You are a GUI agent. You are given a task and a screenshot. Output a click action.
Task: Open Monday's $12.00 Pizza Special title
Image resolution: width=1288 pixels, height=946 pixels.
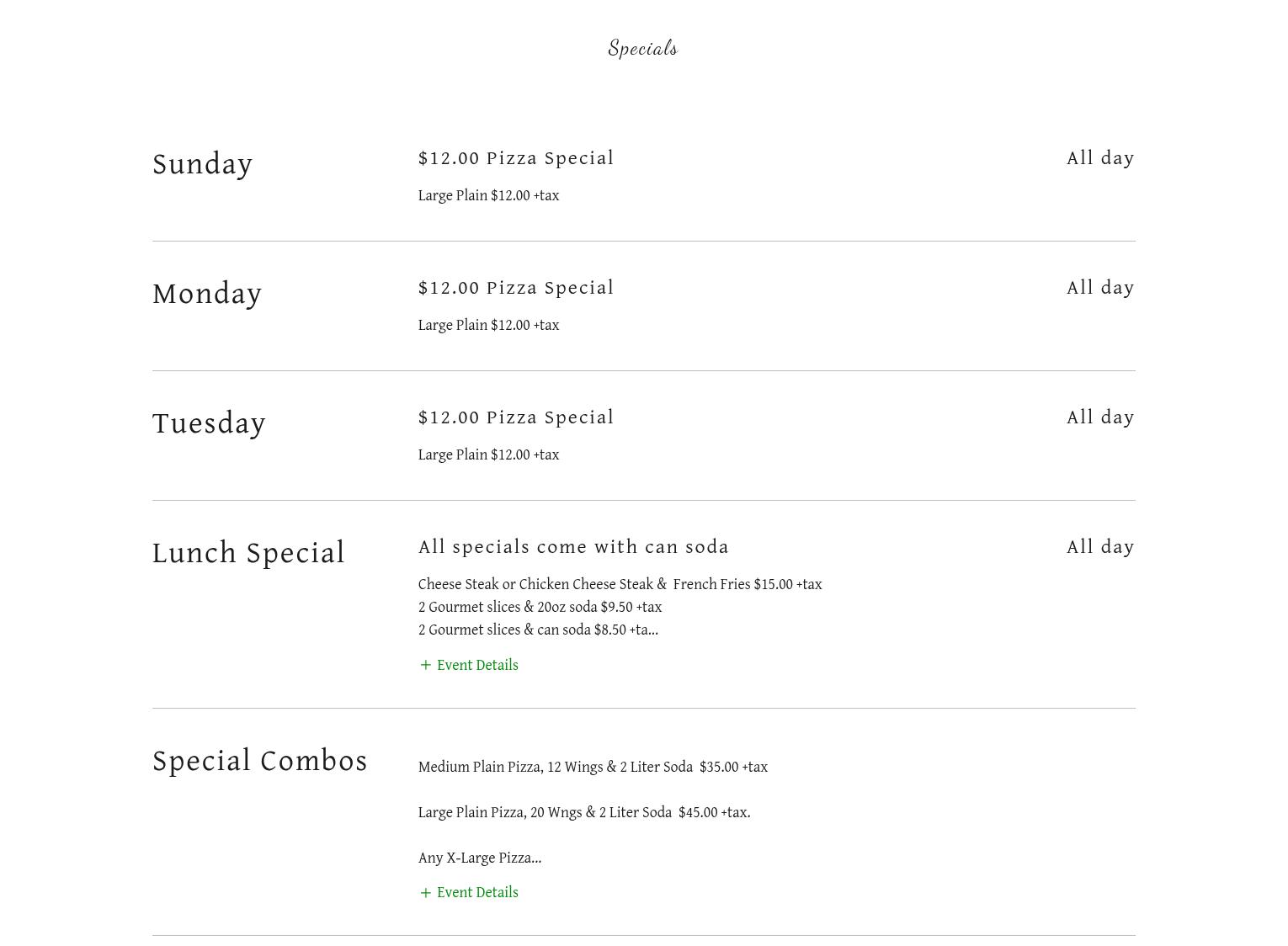516,288
